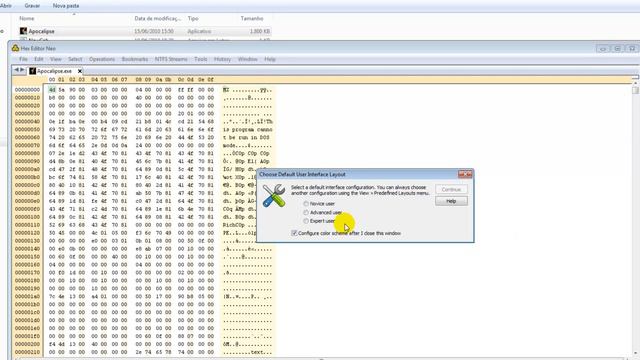Click the 'MZ' ASCII text in first row
This screenshot has width=640, height=360.
click(226, 89)
